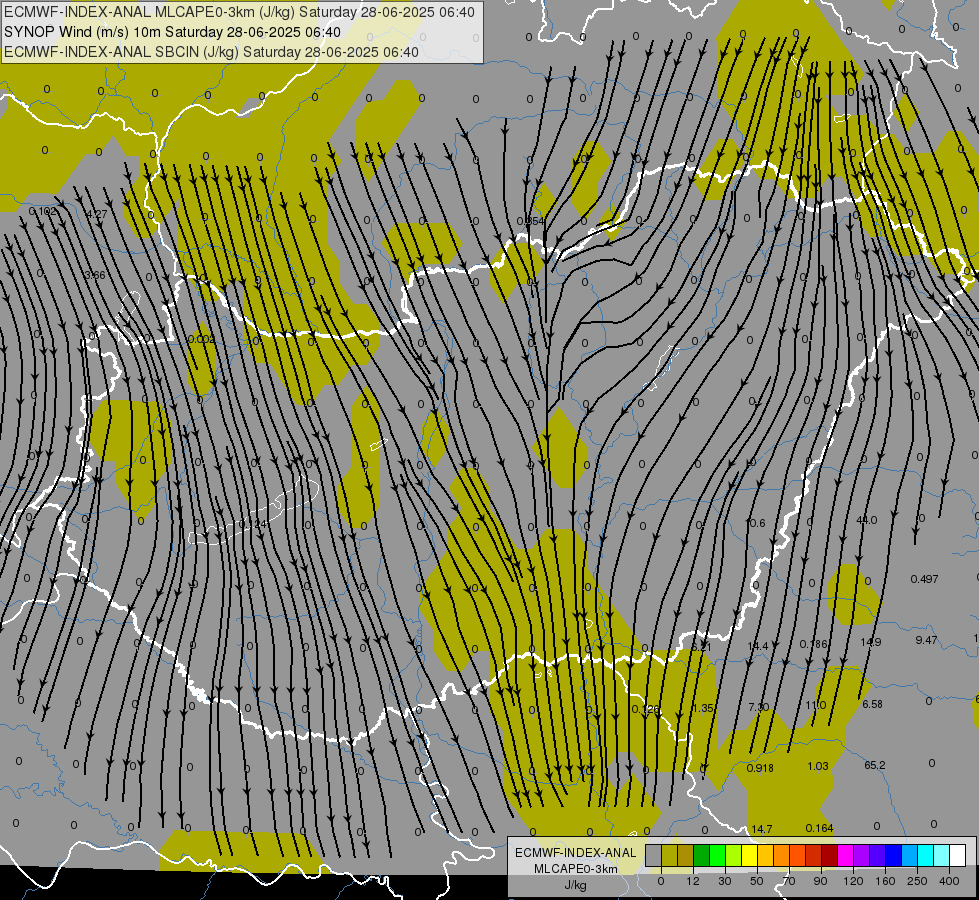Click the gray swatch in the MLCAPE legend

(654, 855)
